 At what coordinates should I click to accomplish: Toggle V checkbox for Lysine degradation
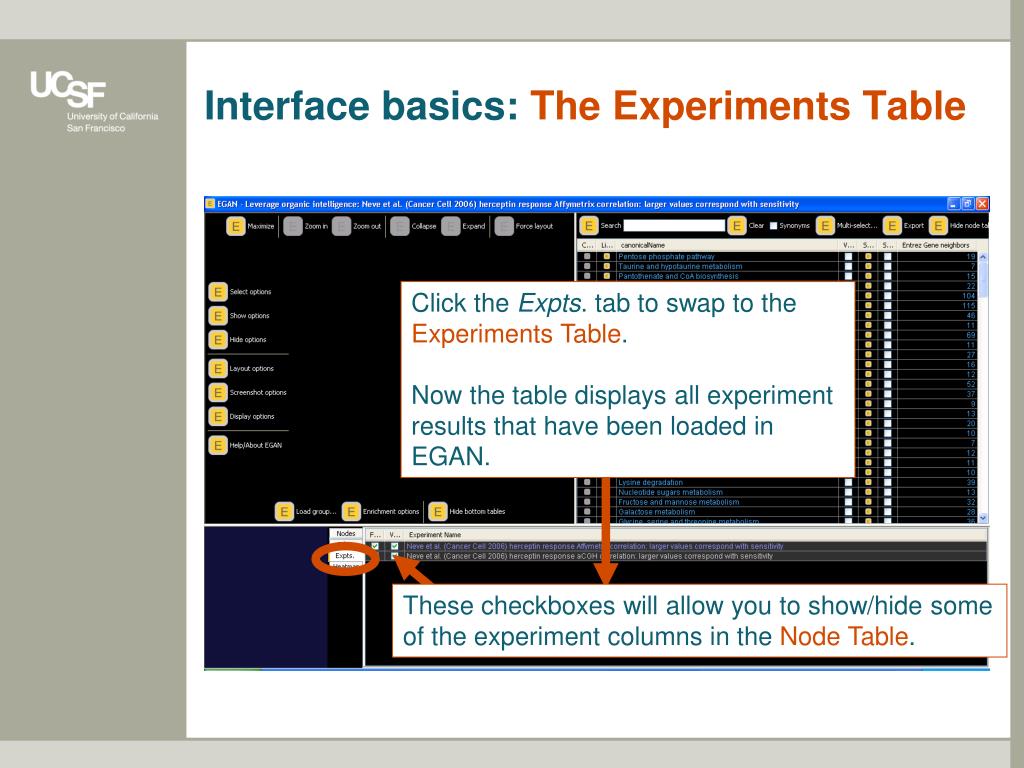coord(848,483)
